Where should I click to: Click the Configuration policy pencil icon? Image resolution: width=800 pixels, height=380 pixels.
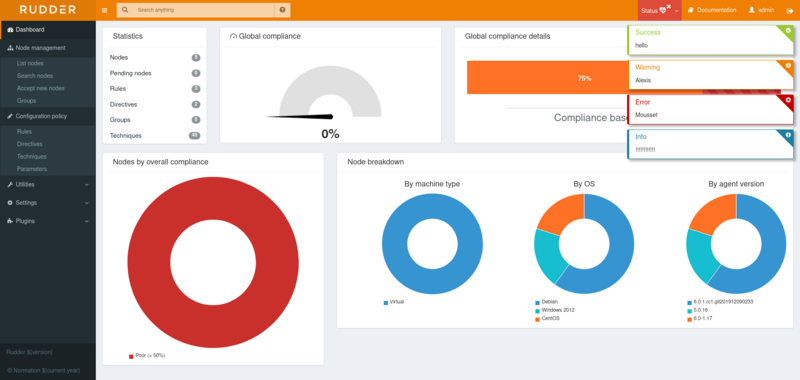click(x=11, y=116)
